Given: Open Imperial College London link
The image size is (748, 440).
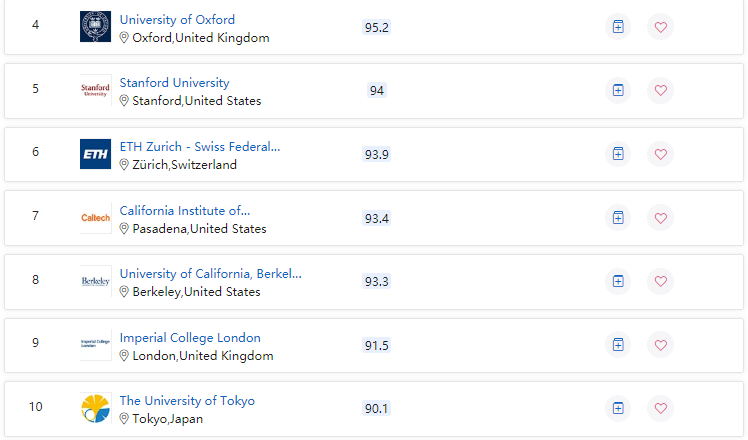Looking at the screenshot, I should pyautogui.click(x=190, y=337).
